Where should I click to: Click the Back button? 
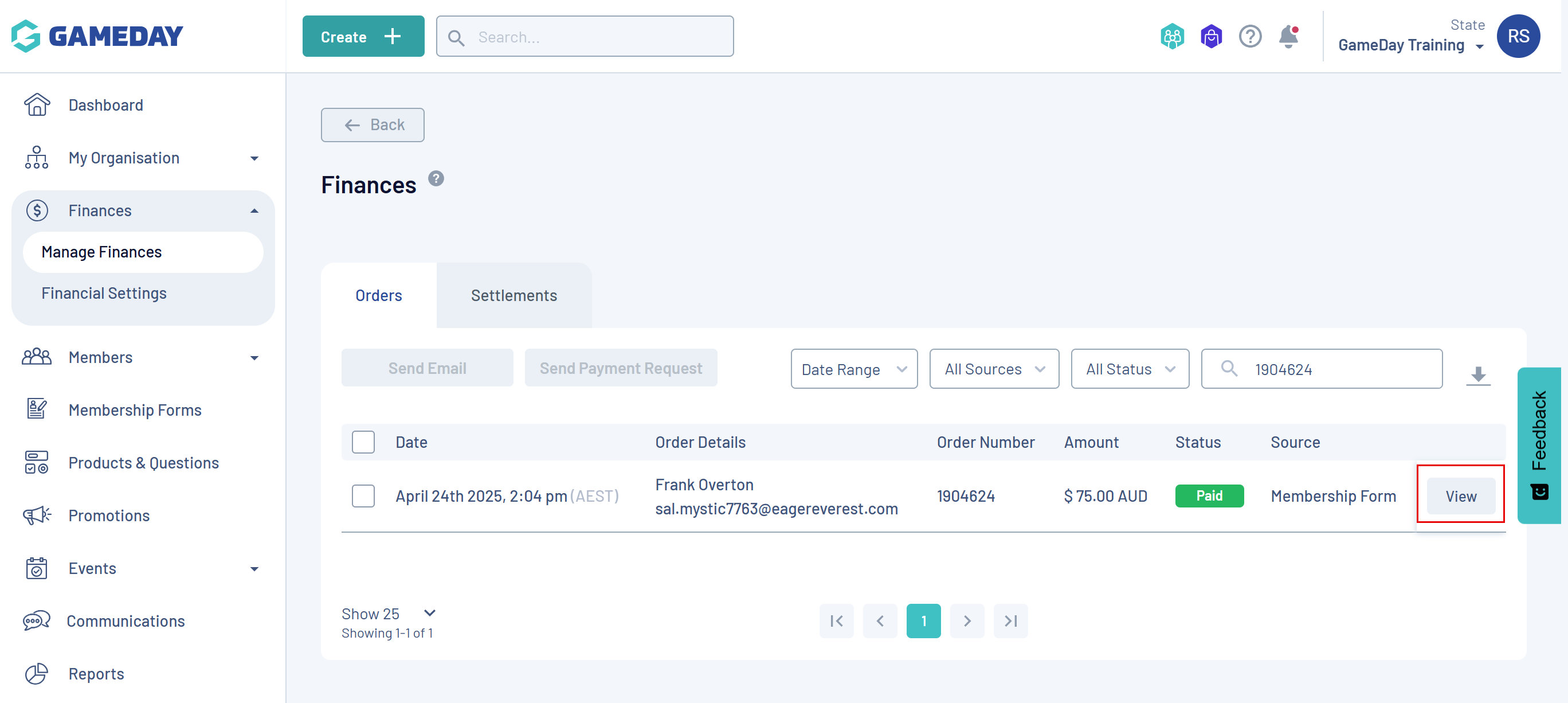[373, 125]
